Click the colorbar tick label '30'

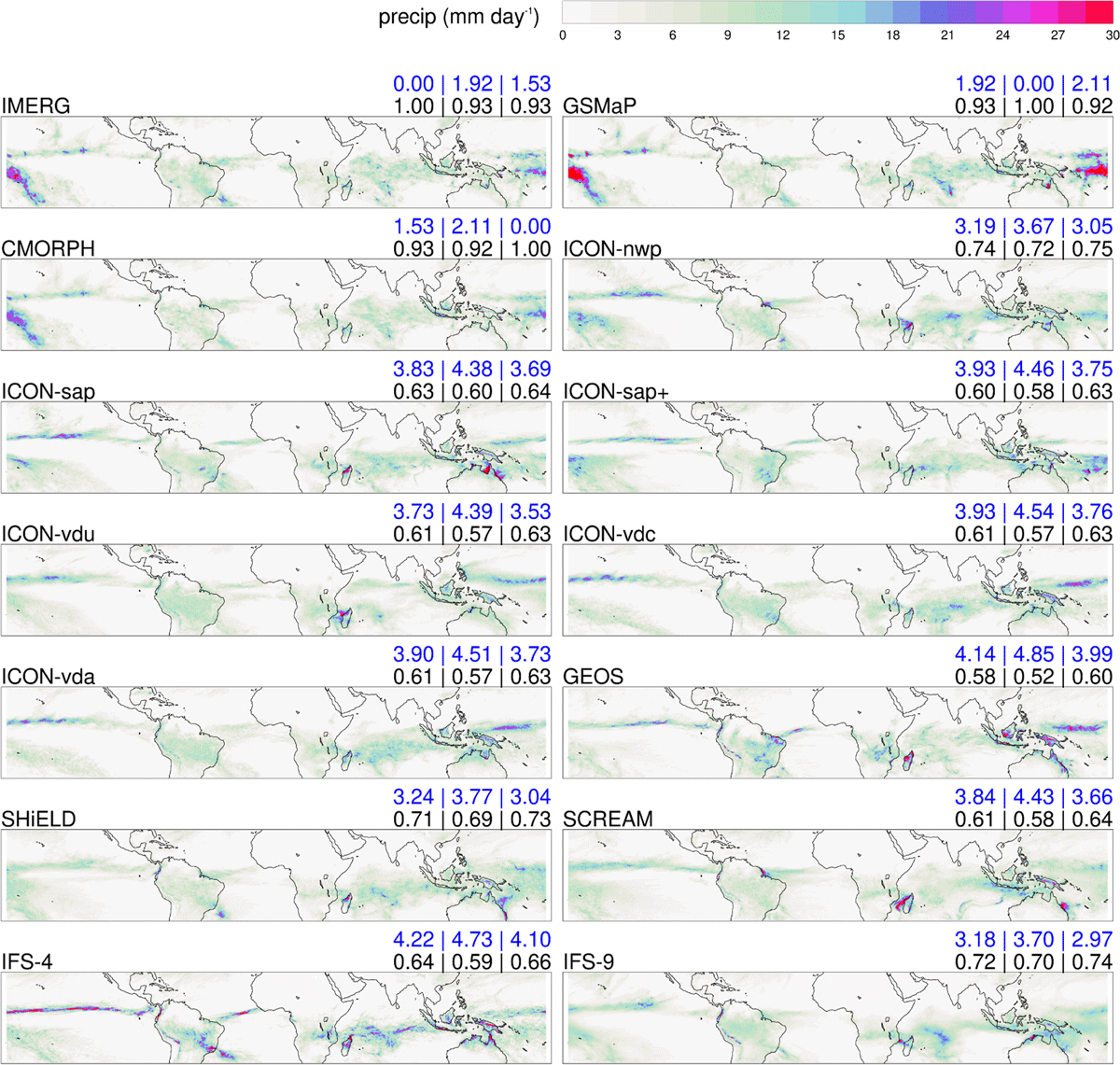[1112, 35]
